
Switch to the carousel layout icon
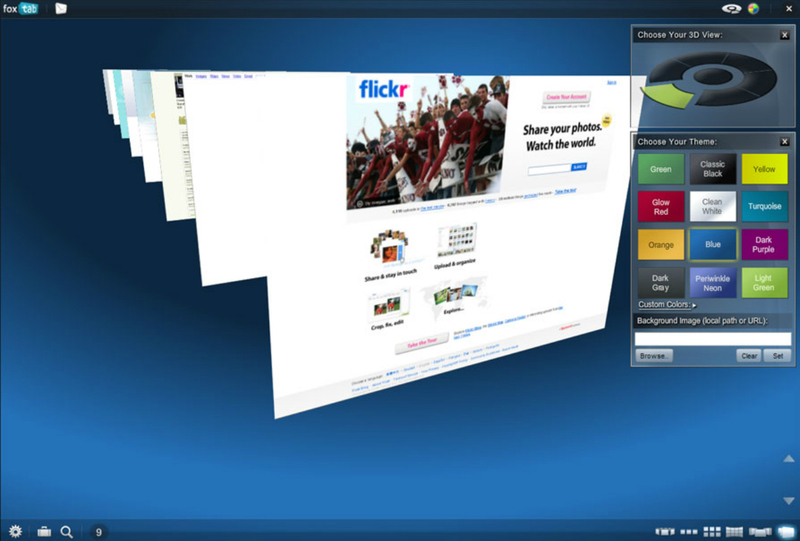pos(665,532)
